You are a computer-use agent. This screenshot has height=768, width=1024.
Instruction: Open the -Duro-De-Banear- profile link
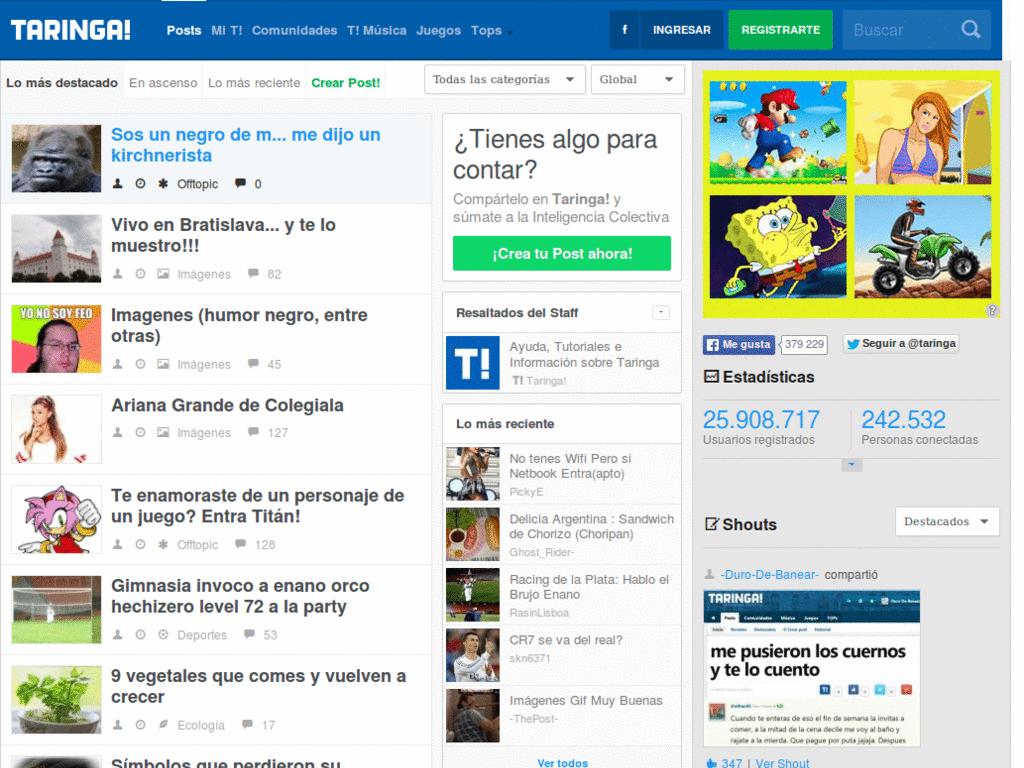(769, 575)
